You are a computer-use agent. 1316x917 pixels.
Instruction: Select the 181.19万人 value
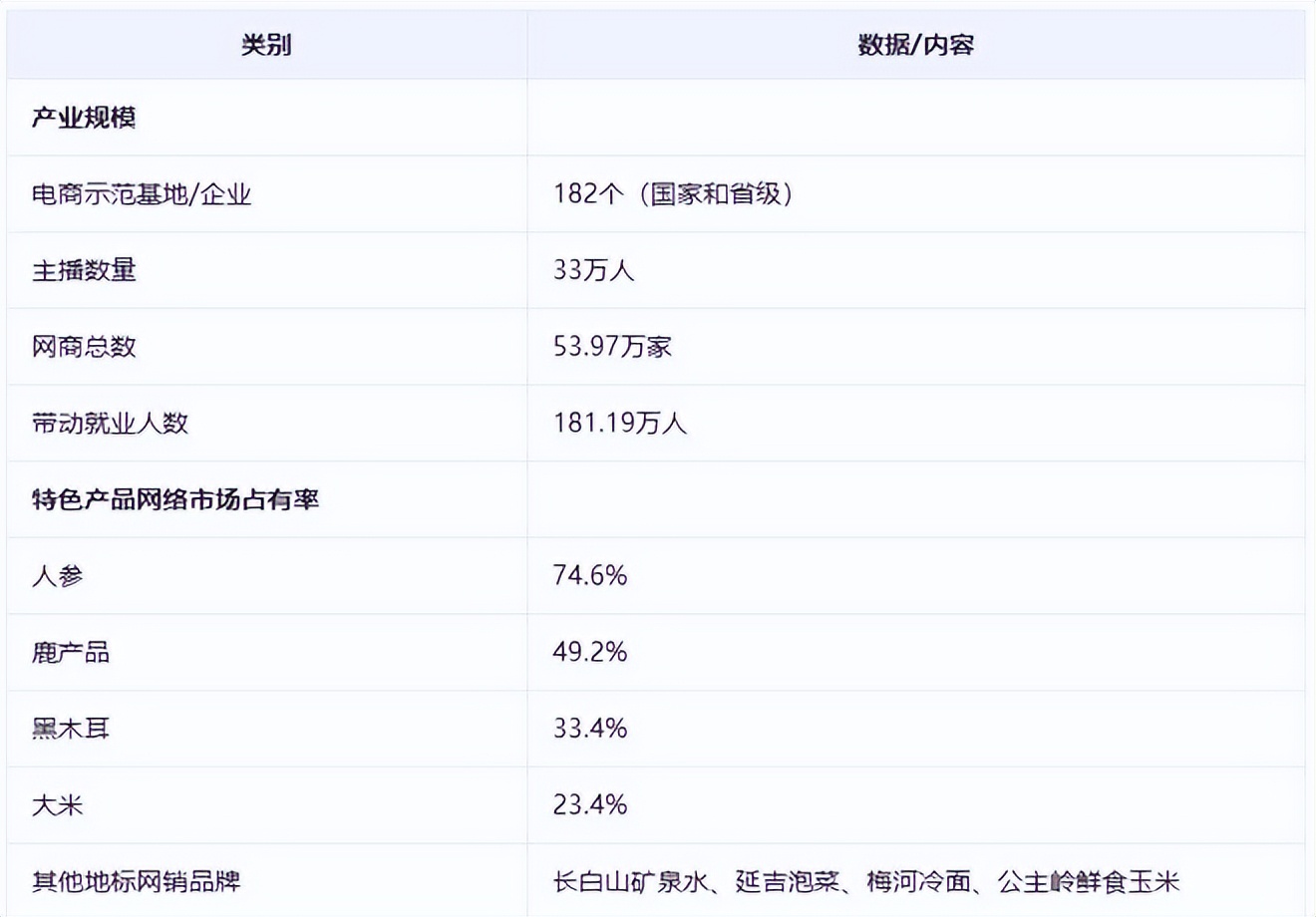click(x=620, y=423)
